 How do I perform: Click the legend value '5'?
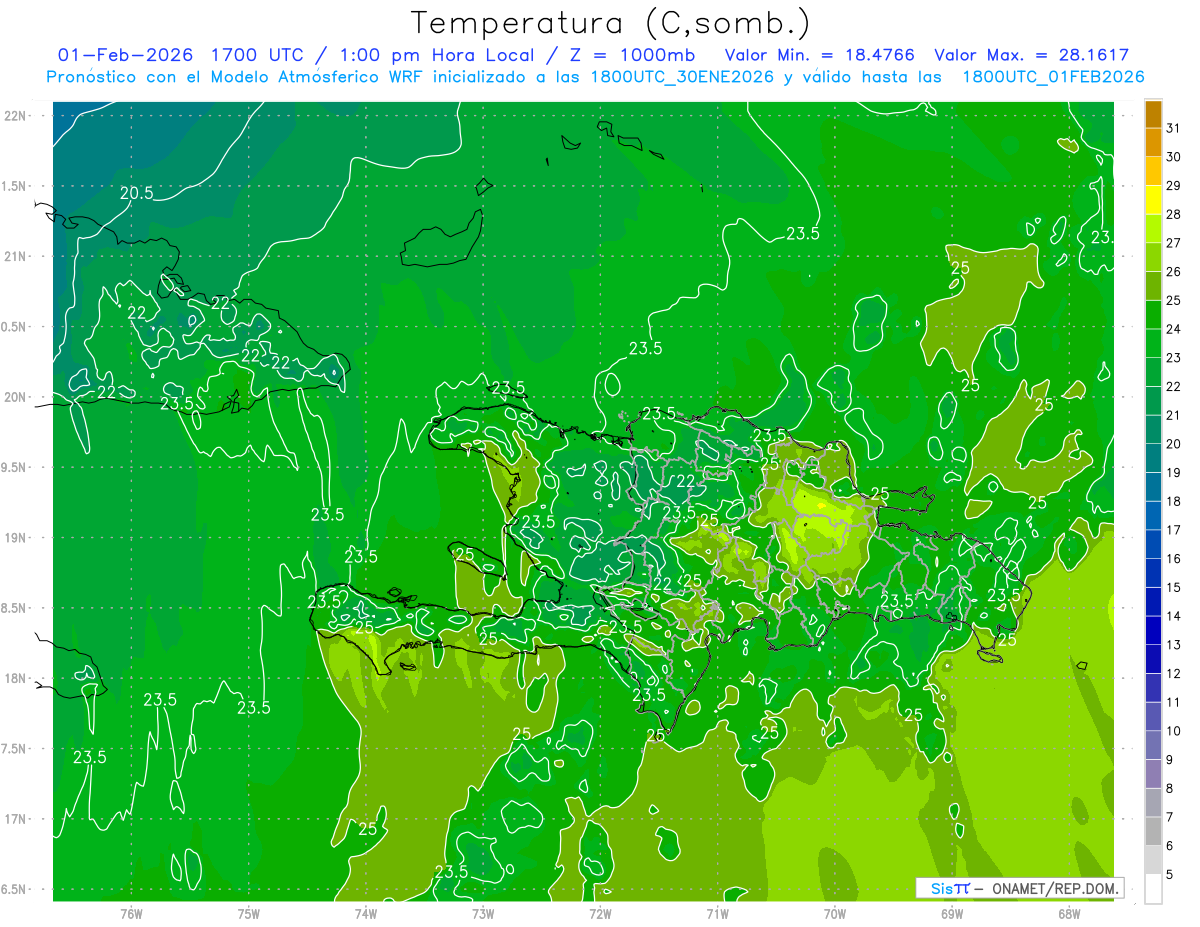(1171, 875)
